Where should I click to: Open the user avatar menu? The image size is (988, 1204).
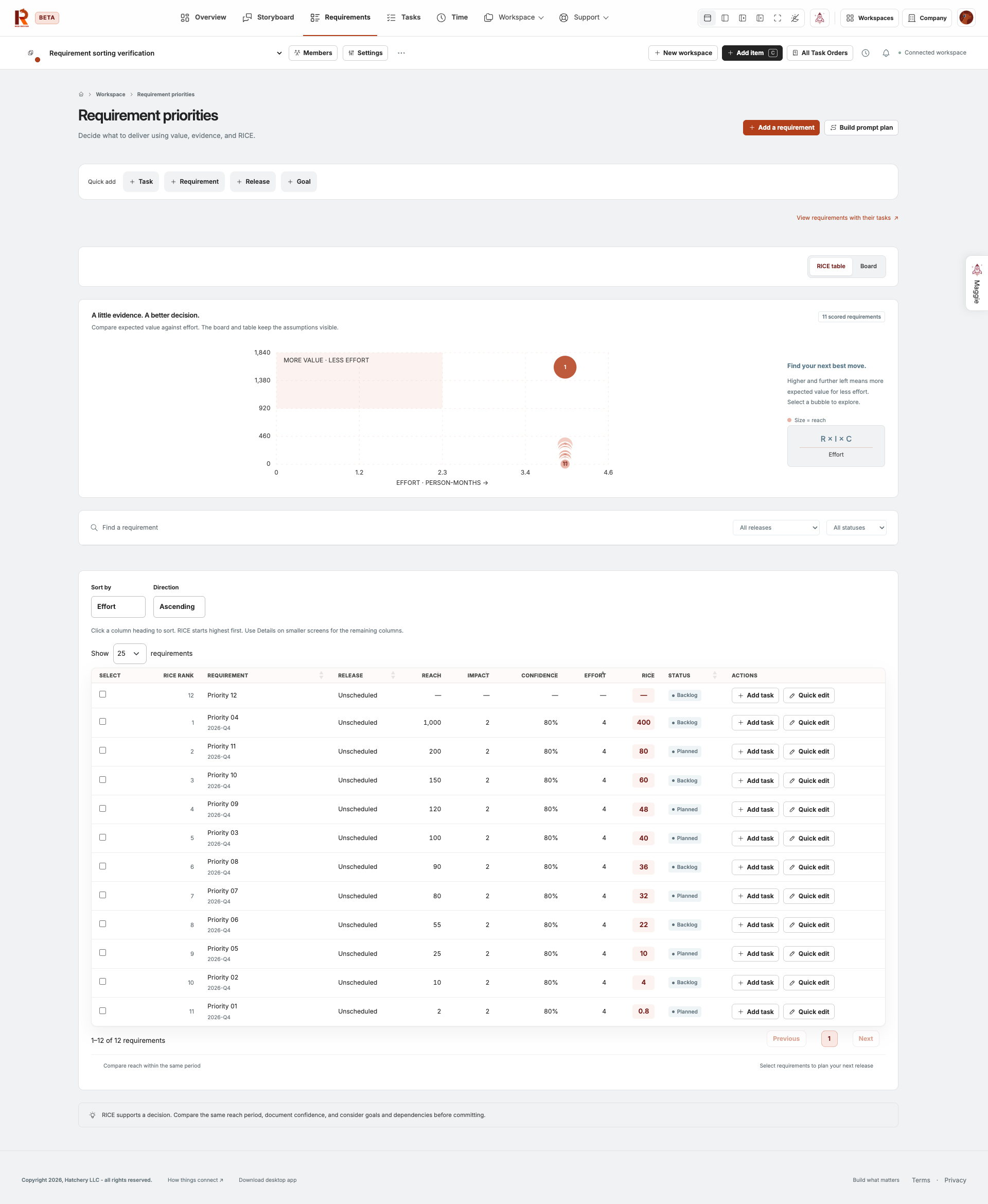[x=966, y=18]
